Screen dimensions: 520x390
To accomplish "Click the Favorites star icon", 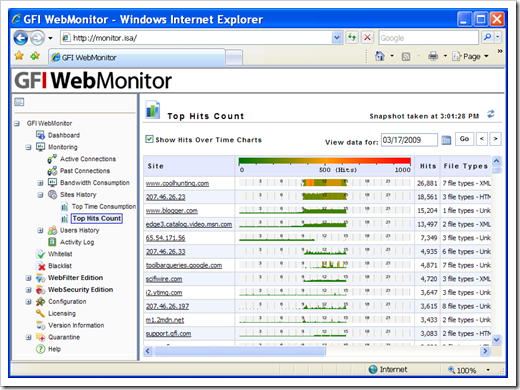I will [19, 56].
